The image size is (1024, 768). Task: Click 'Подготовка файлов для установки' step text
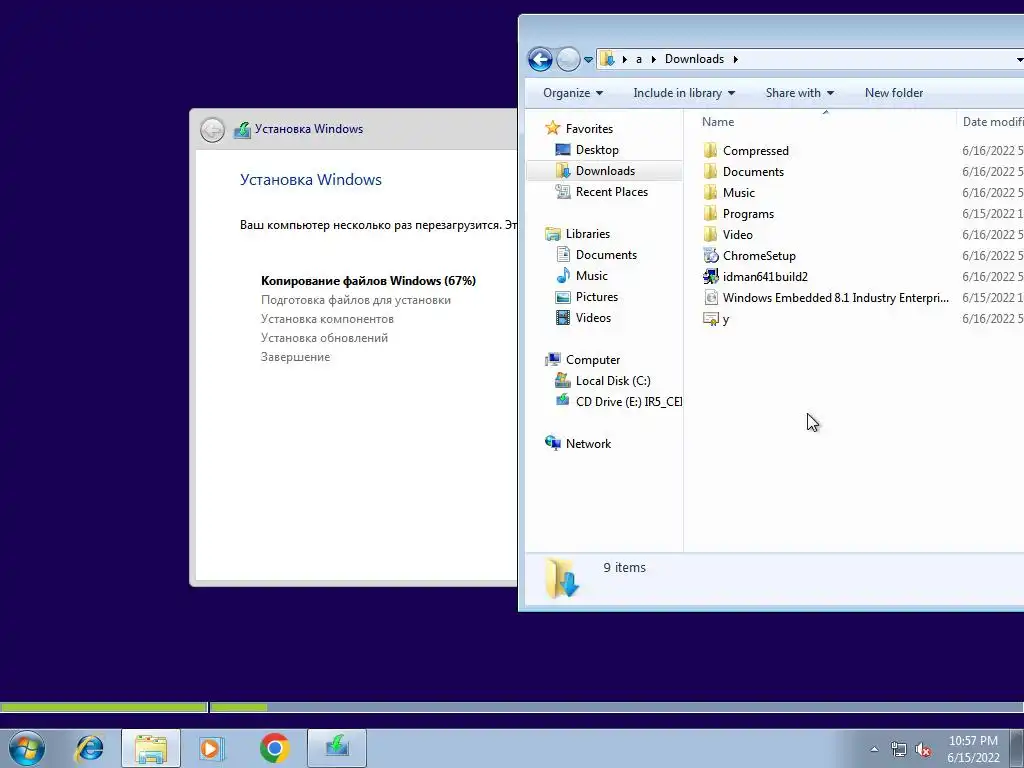356,300
